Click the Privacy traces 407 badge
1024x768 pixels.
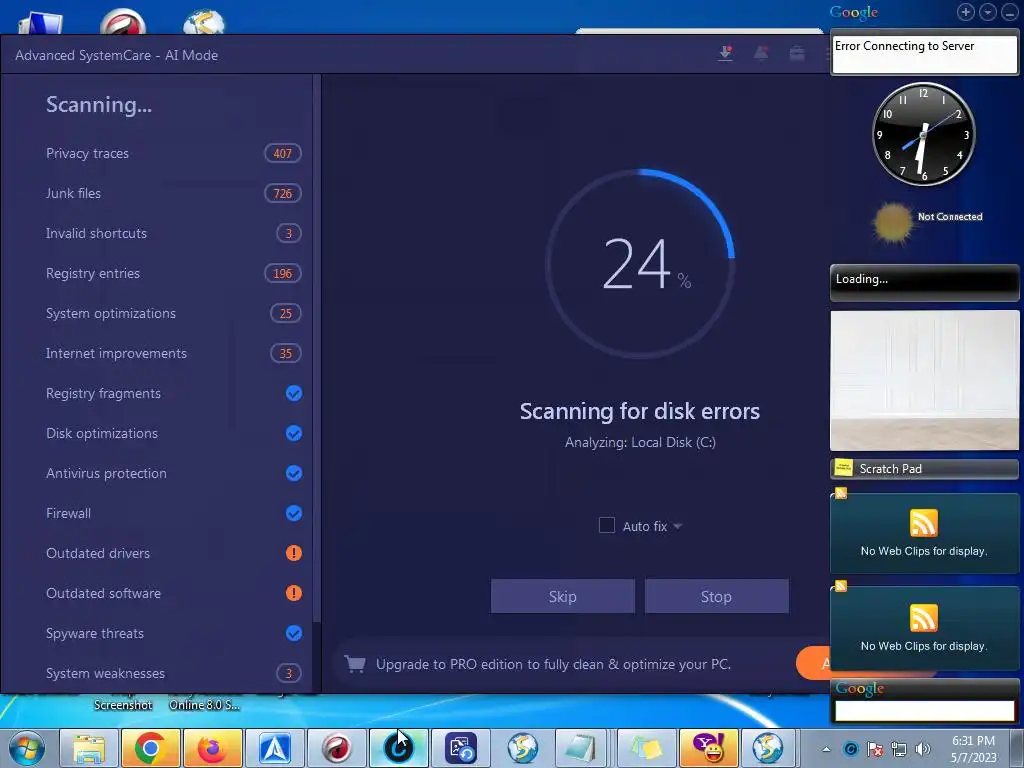[283, 153]
